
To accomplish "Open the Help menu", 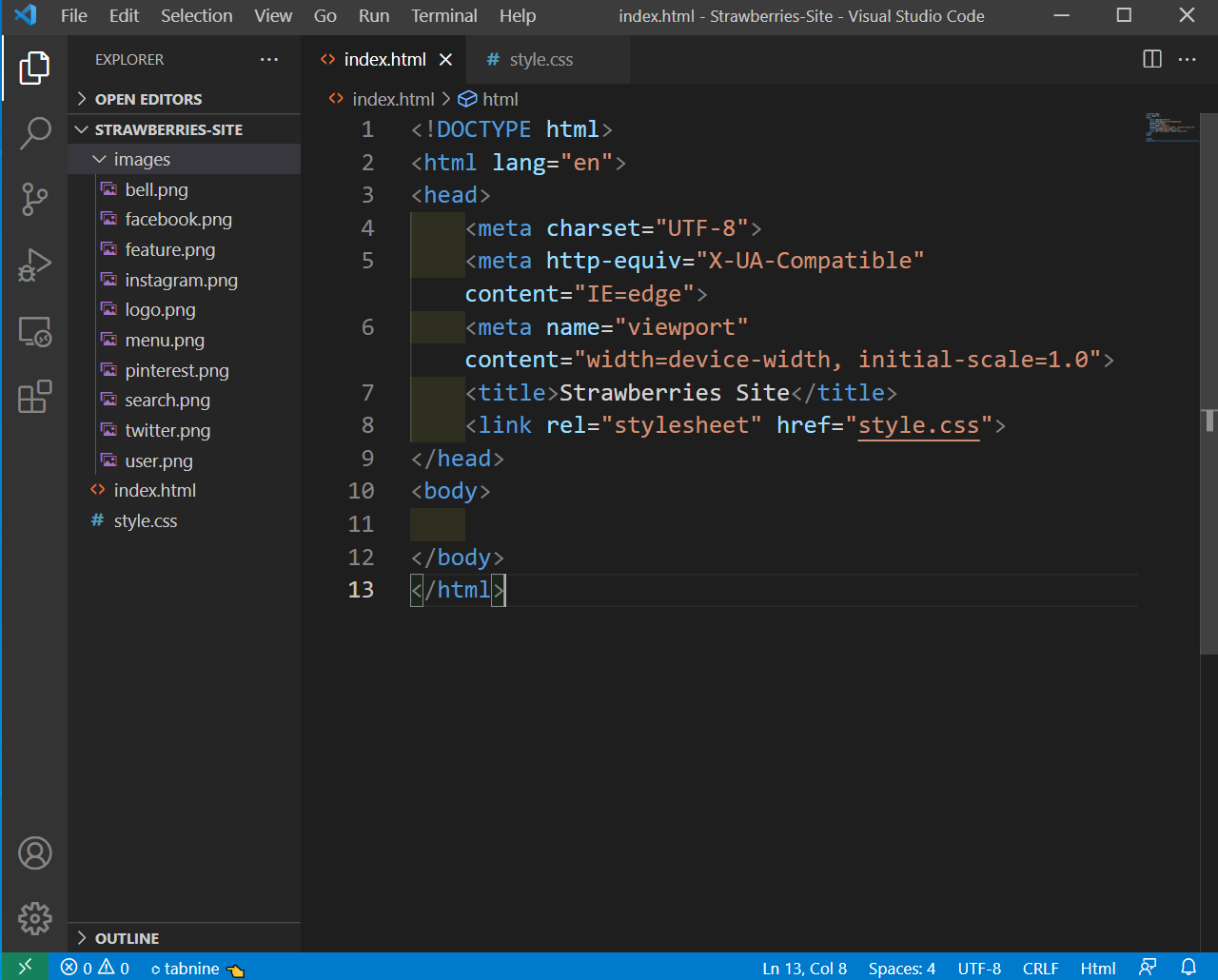I will point(518,15).
